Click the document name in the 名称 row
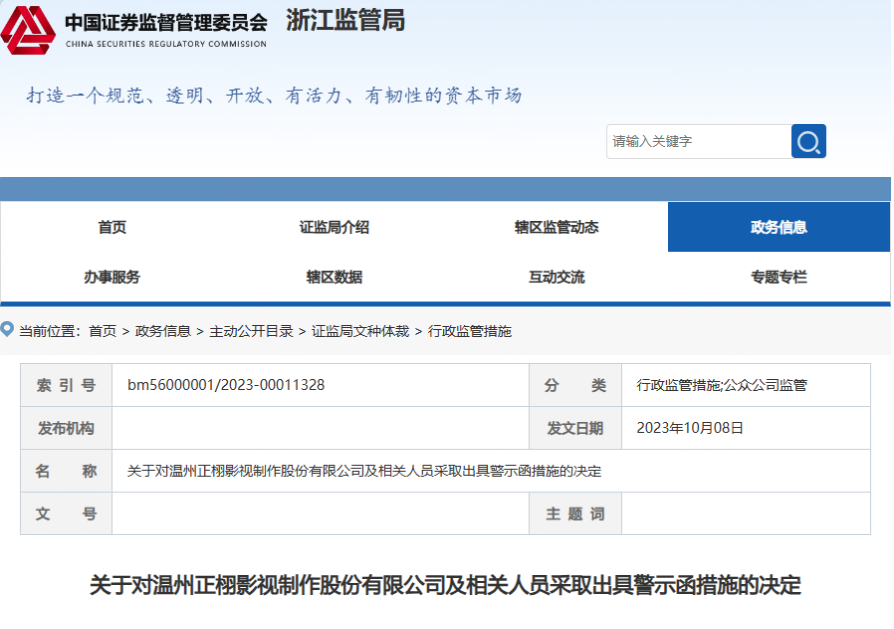 coord(364,471)
